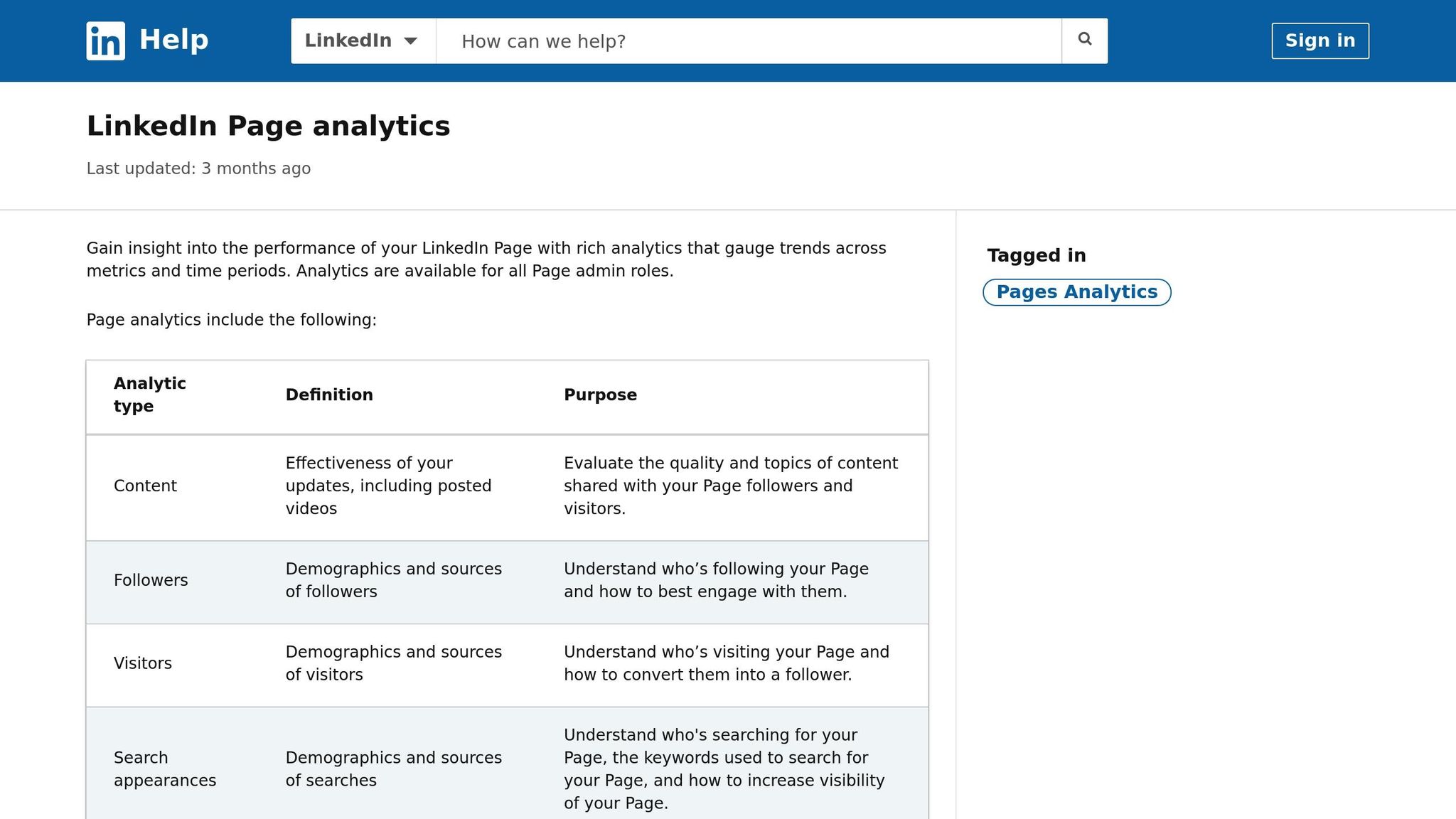Click the Sign in button
The image size is (1456, 819).
click(x=1319, y=41)
